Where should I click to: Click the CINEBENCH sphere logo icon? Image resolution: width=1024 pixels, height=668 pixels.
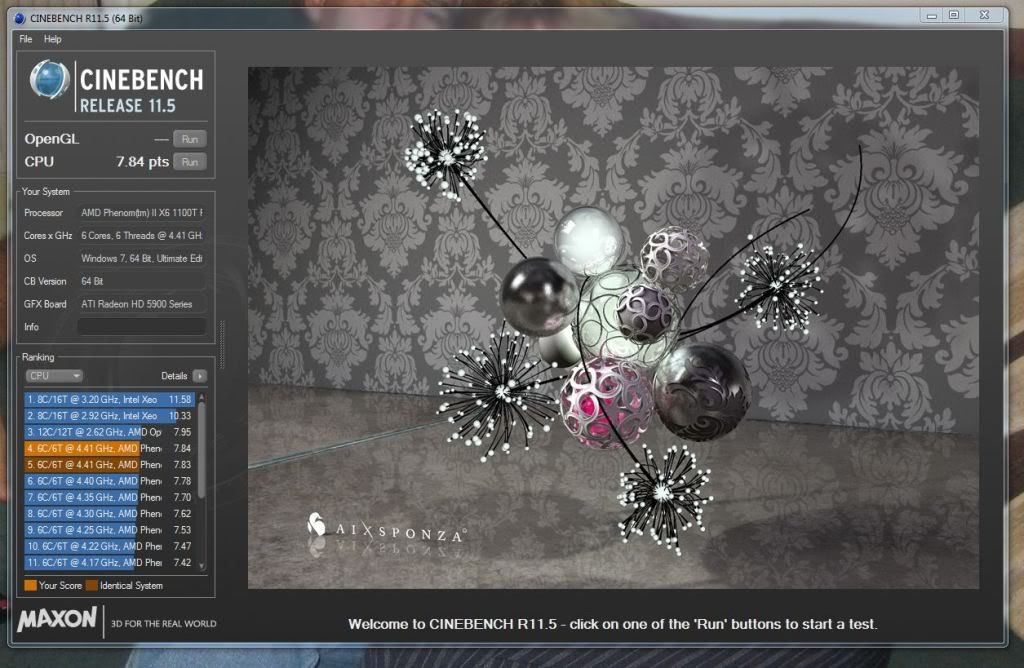coord(50,80)
